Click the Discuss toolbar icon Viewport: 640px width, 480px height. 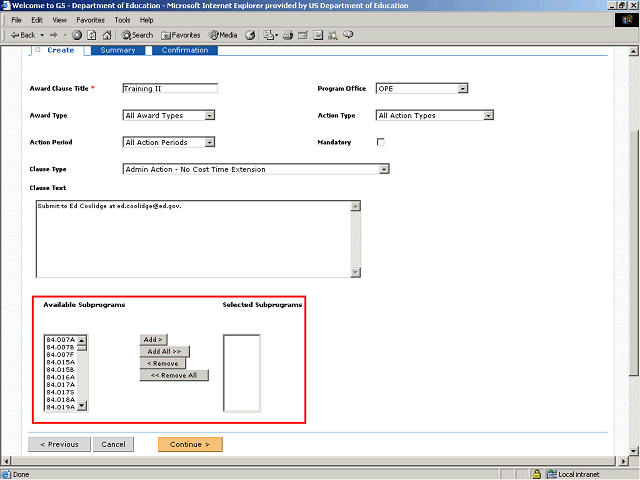[318, 35]
